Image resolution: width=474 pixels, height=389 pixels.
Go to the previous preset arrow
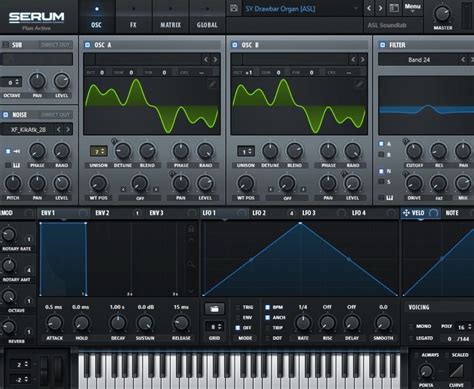click(369, 8)
